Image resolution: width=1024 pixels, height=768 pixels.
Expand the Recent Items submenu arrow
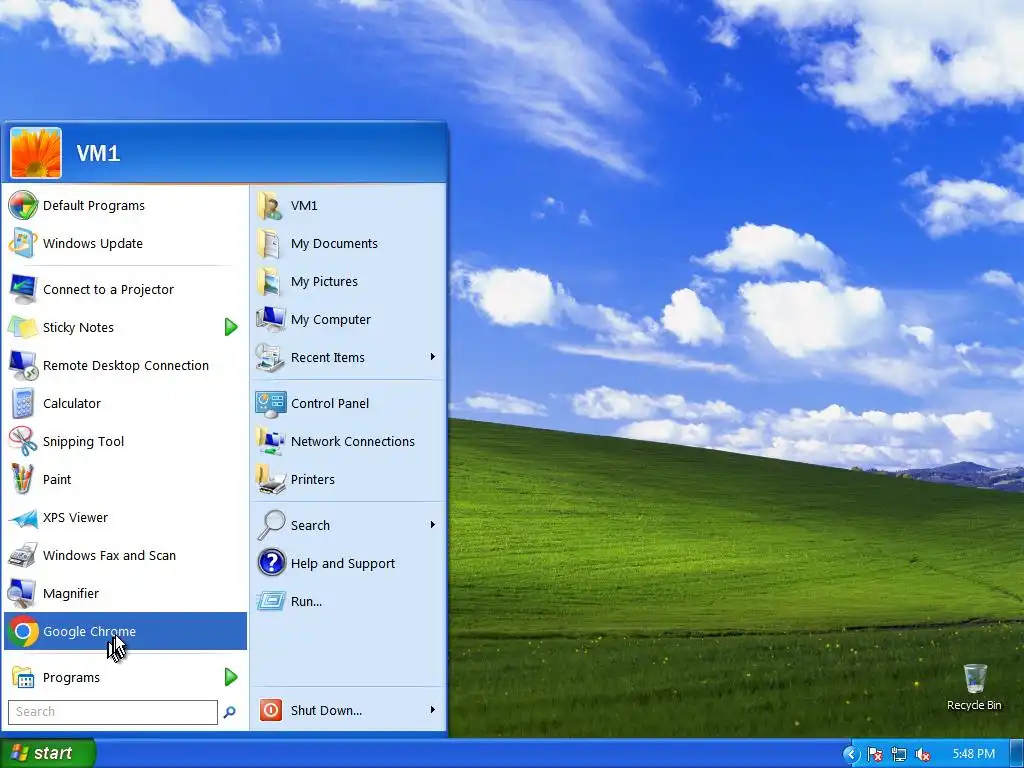432,357
